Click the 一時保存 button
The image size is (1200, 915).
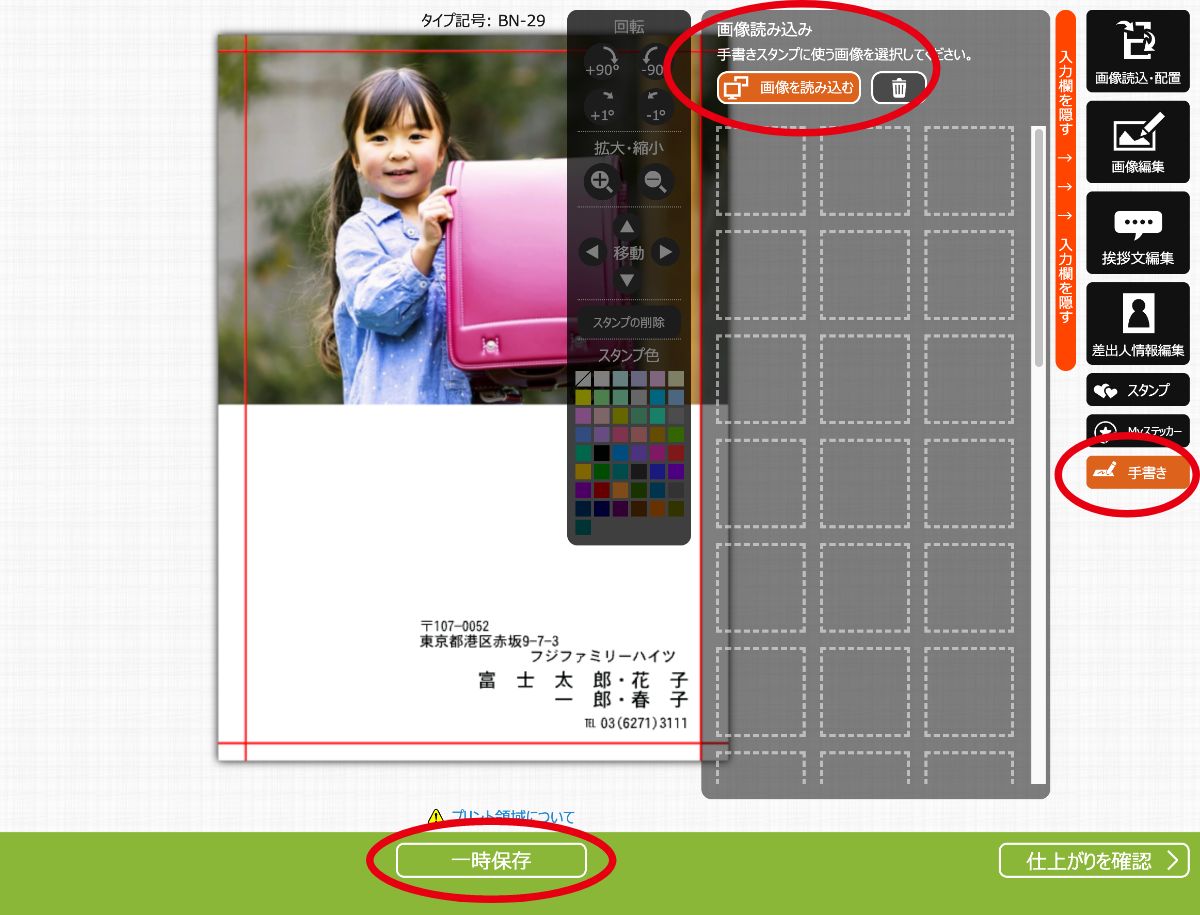[x=491, y=860]
